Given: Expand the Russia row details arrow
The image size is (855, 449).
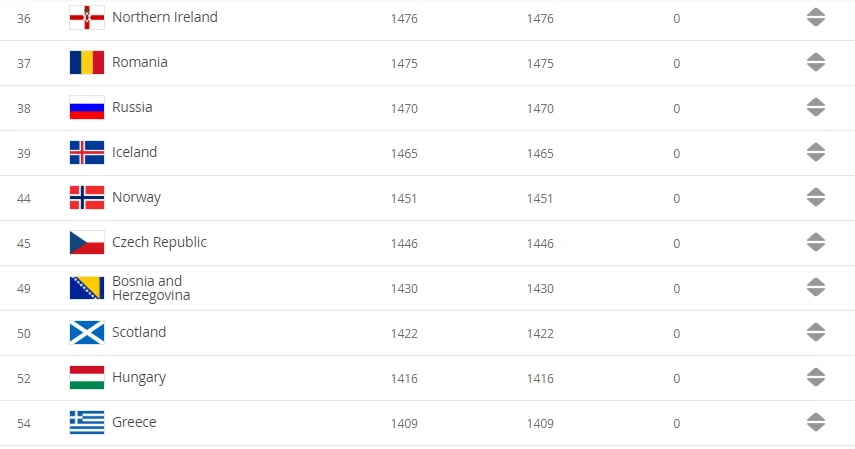Looking at the screenshot, I should click(816, 108).
